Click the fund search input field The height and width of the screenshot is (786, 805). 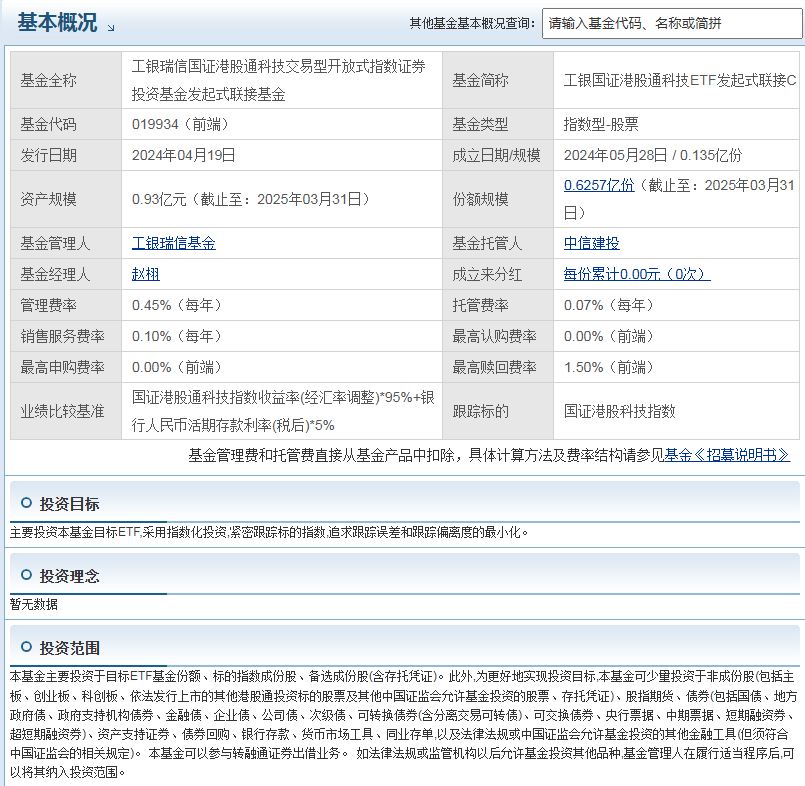673,24
